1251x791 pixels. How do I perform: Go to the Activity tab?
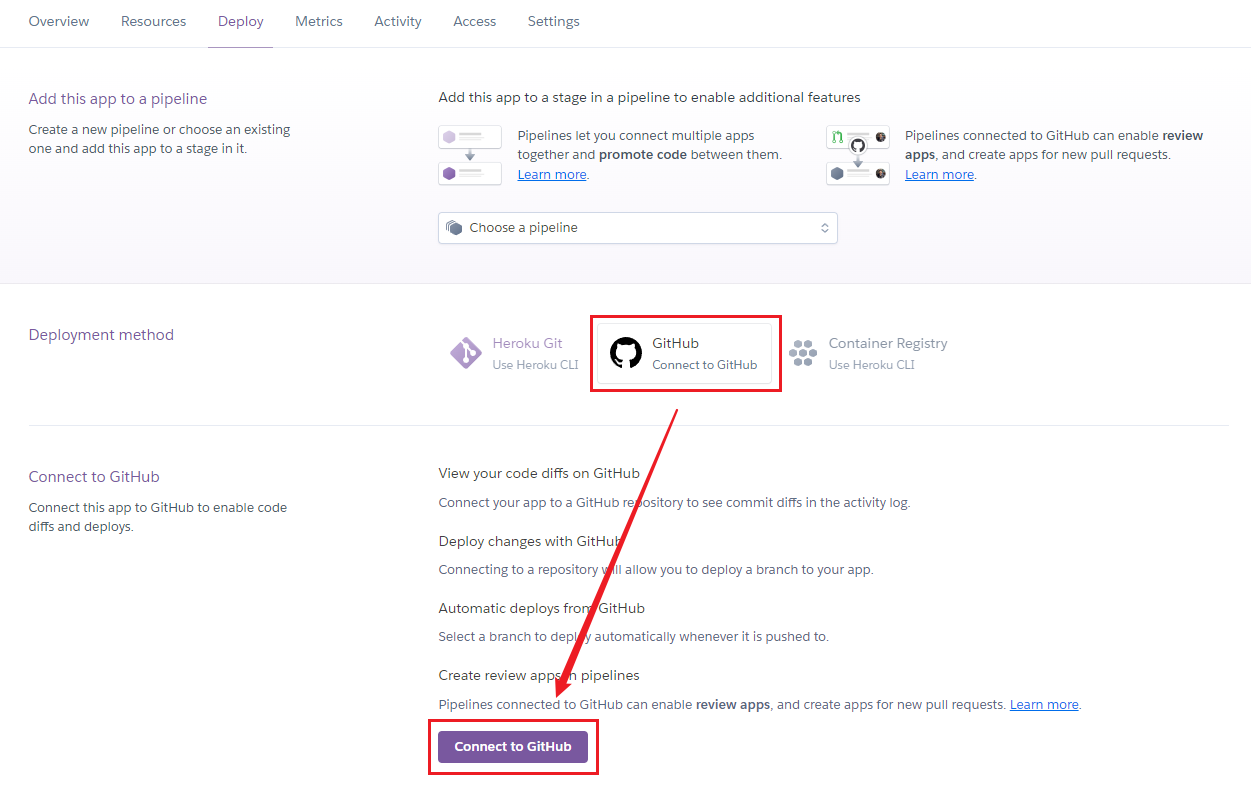[398, 21]
